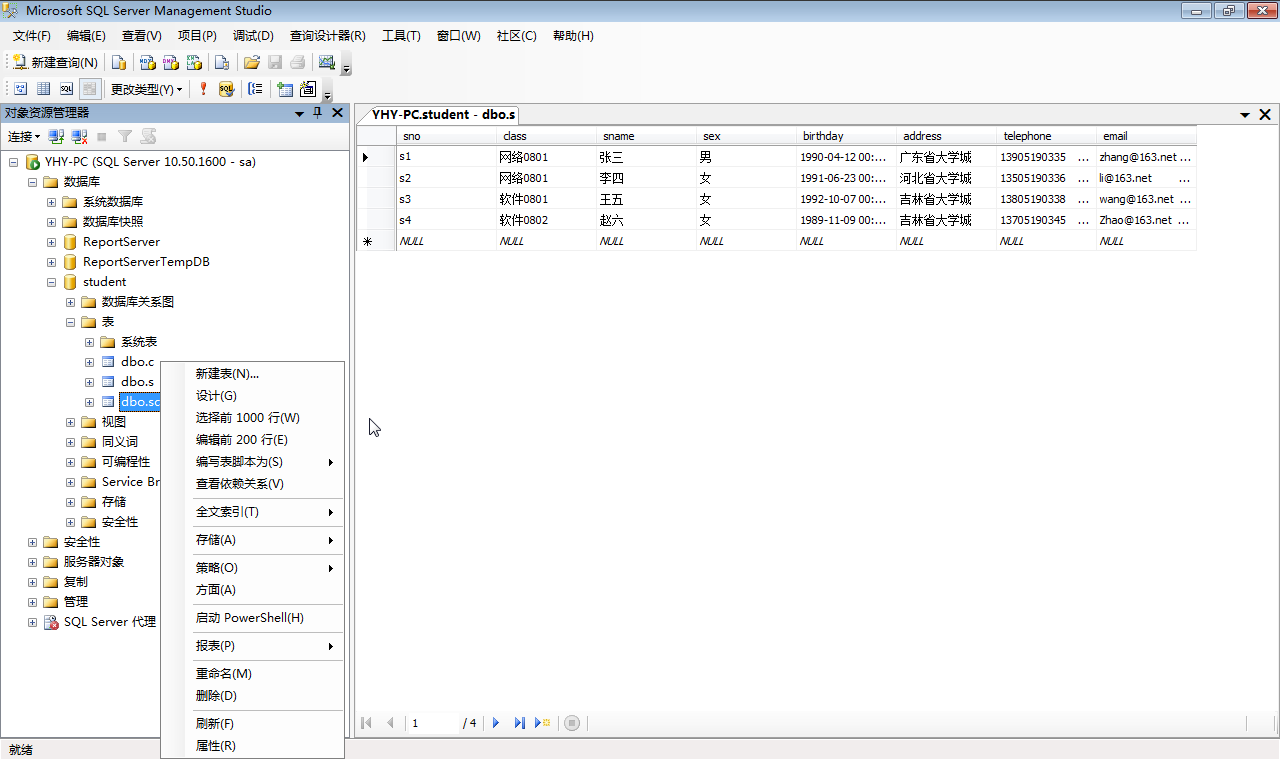Open the Query Designer (查询设计器) menu
This screenshot has width=1280, height=760.
pyautogui.click(x=328, y=36)
